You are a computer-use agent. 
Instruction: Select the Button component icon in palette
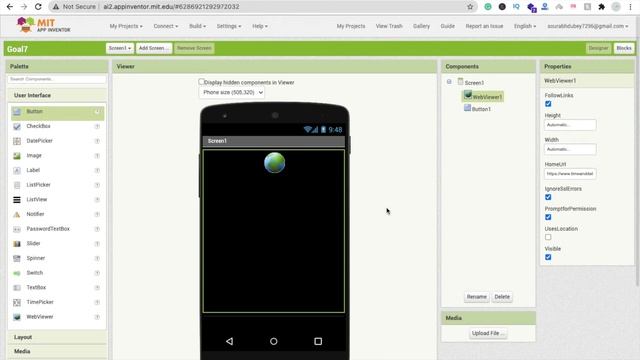click(17, 111)
